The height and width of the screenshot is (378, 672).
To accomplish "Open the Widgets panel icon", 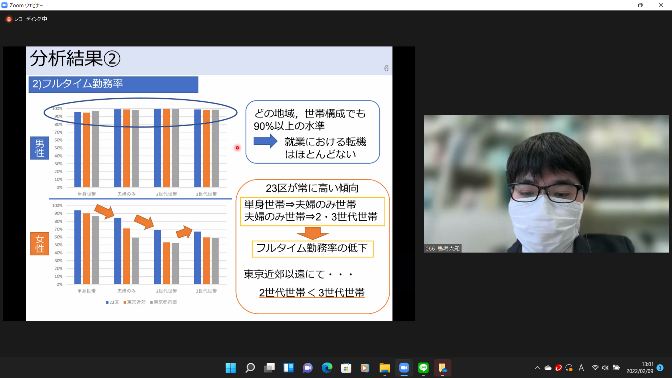I will pos(288,368).
